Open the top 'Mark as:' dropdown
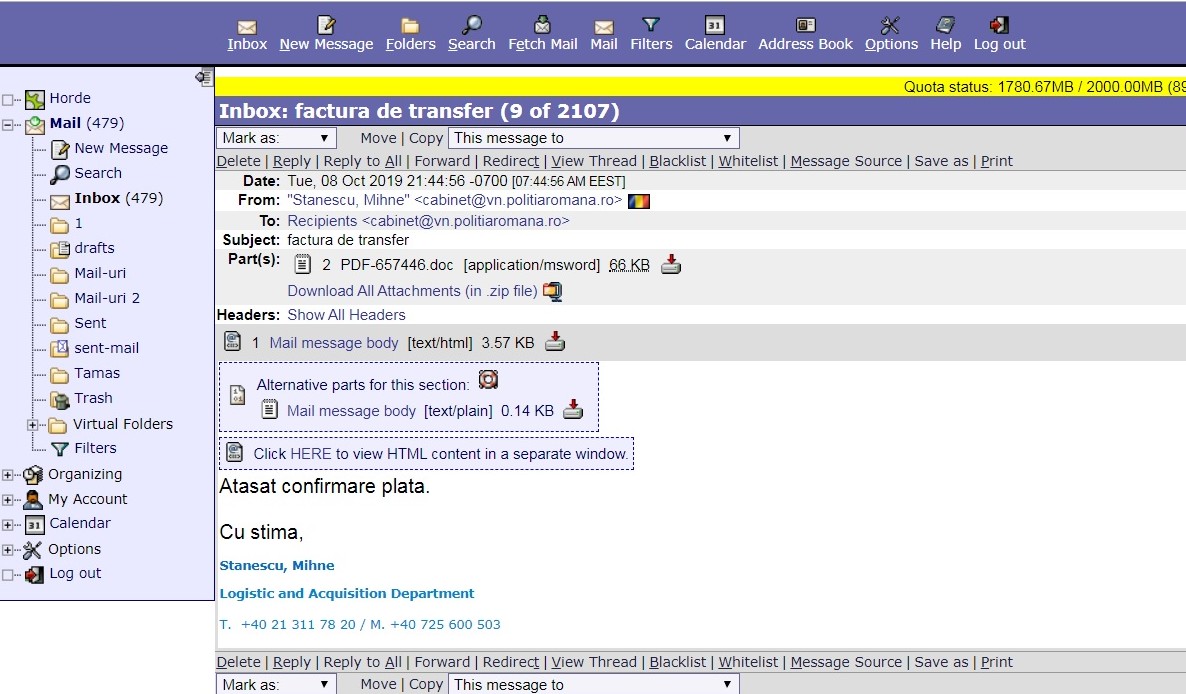The image size is (1186, 694). pyautogui.click(x=276, y=138)
